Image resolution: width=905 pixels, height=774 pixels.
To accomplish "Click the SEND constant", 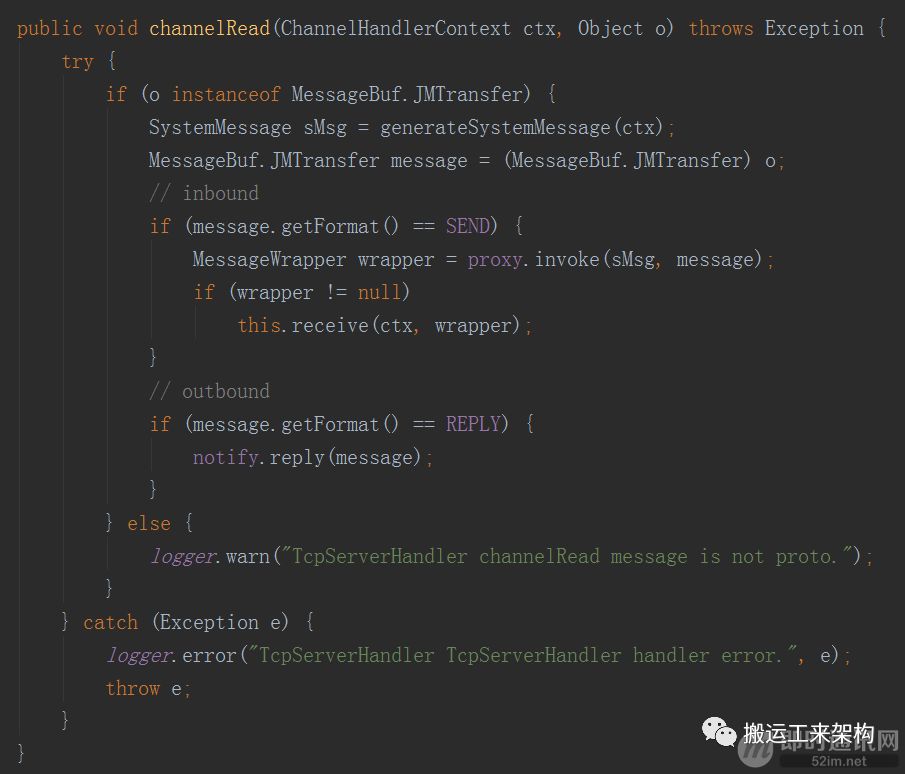I will (x=468, y=226).
